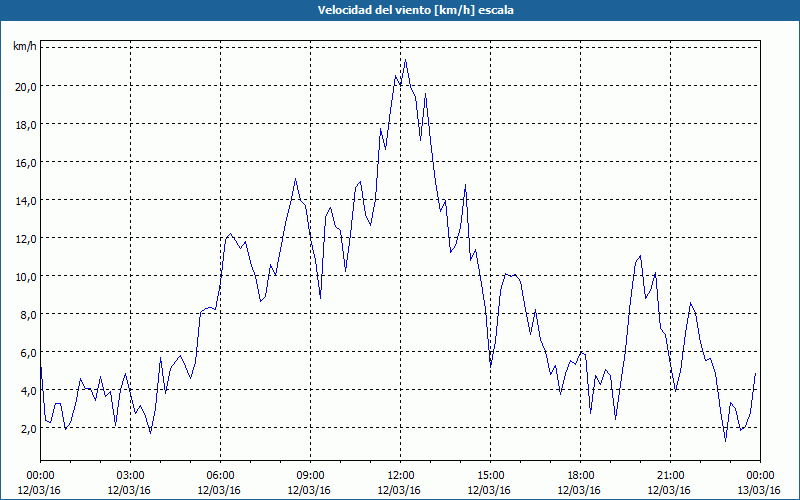Click the 20,0 value on the y-axis
This screenshot has width=800, height=500.
(26, 87)
